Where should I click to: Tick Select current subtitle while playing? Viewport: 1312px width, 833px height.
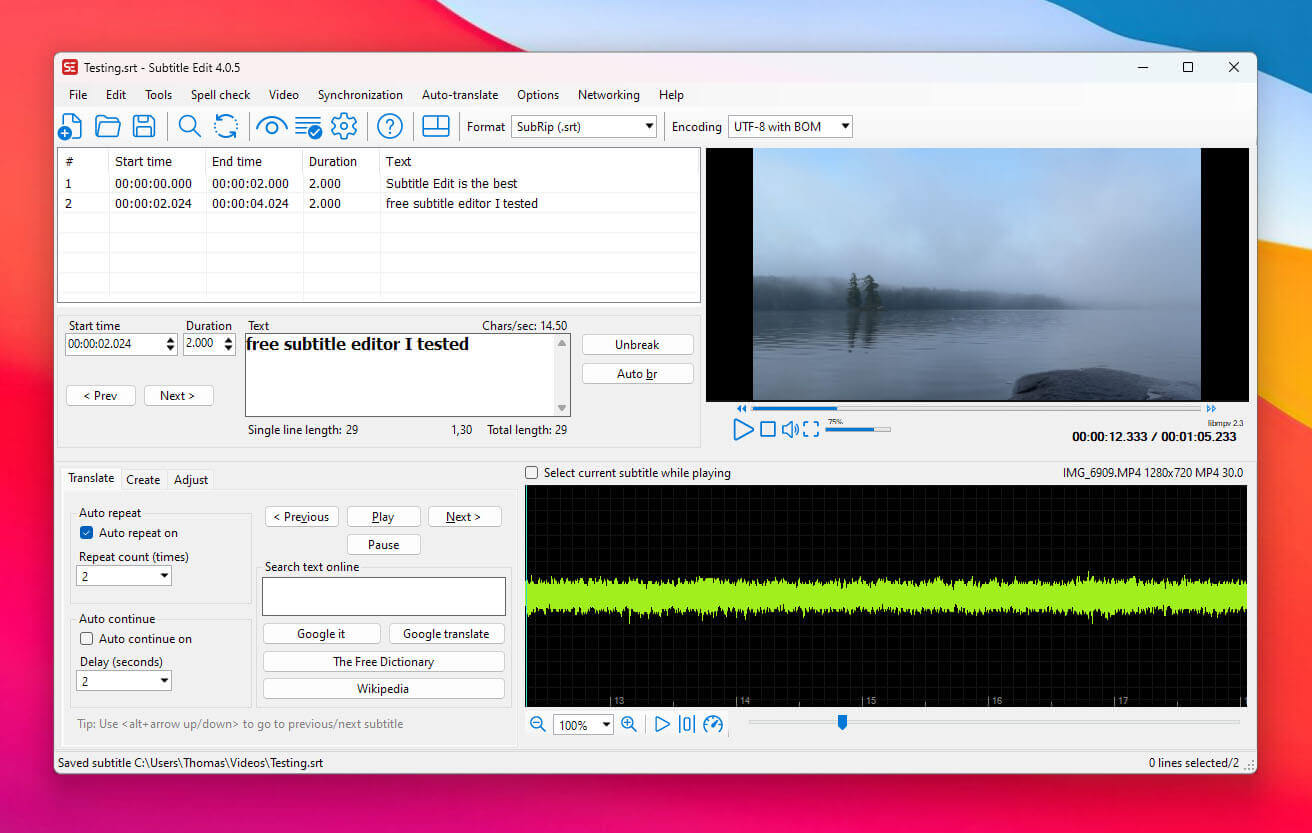pyautogui.click(x=532, y=473)
